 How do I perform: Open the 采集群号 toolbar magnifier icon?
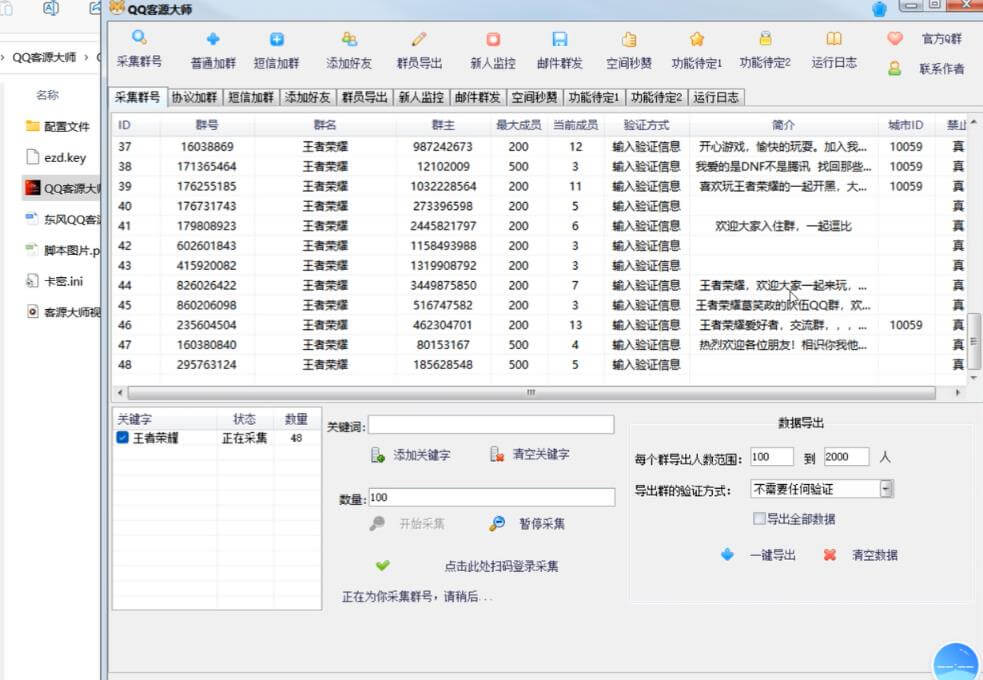point(139,38)
